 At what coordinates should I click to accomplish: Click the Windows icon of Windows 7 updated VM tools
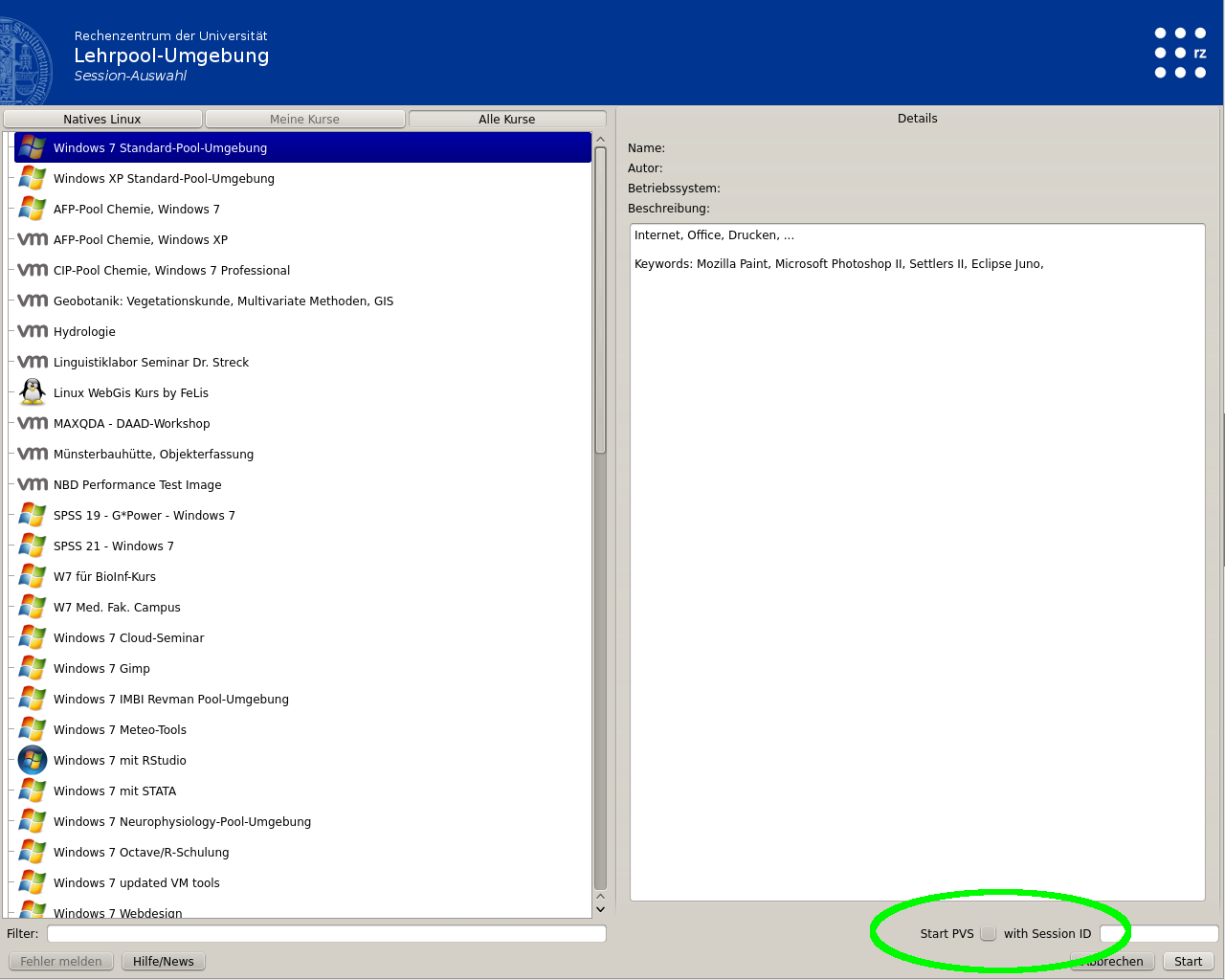[33, 882]
